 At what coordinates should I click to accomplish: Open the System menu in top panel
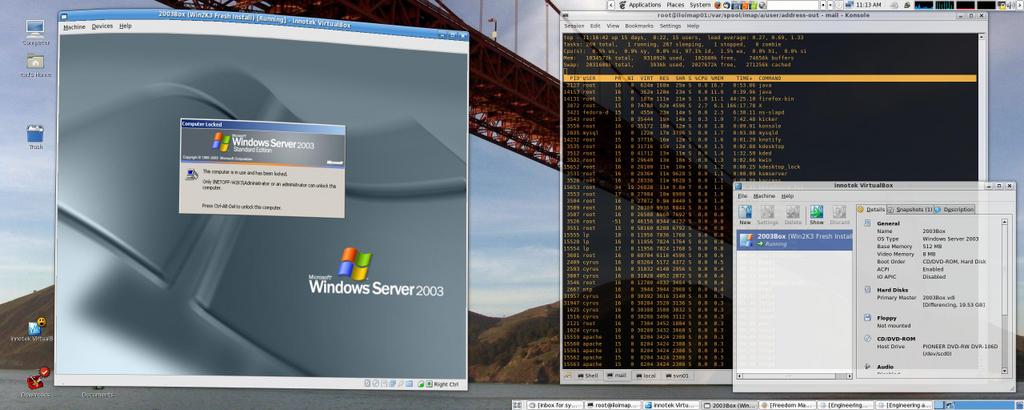[x=699, y=5]
